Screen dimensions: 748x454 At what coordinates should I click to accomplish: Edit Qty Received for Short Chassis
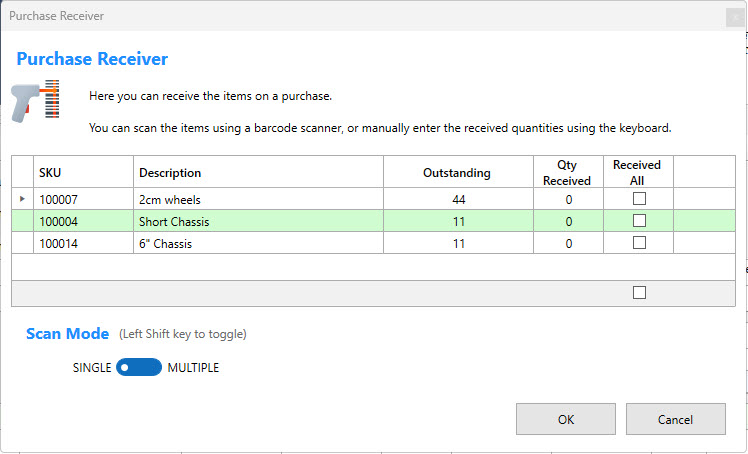pos(569,222)
